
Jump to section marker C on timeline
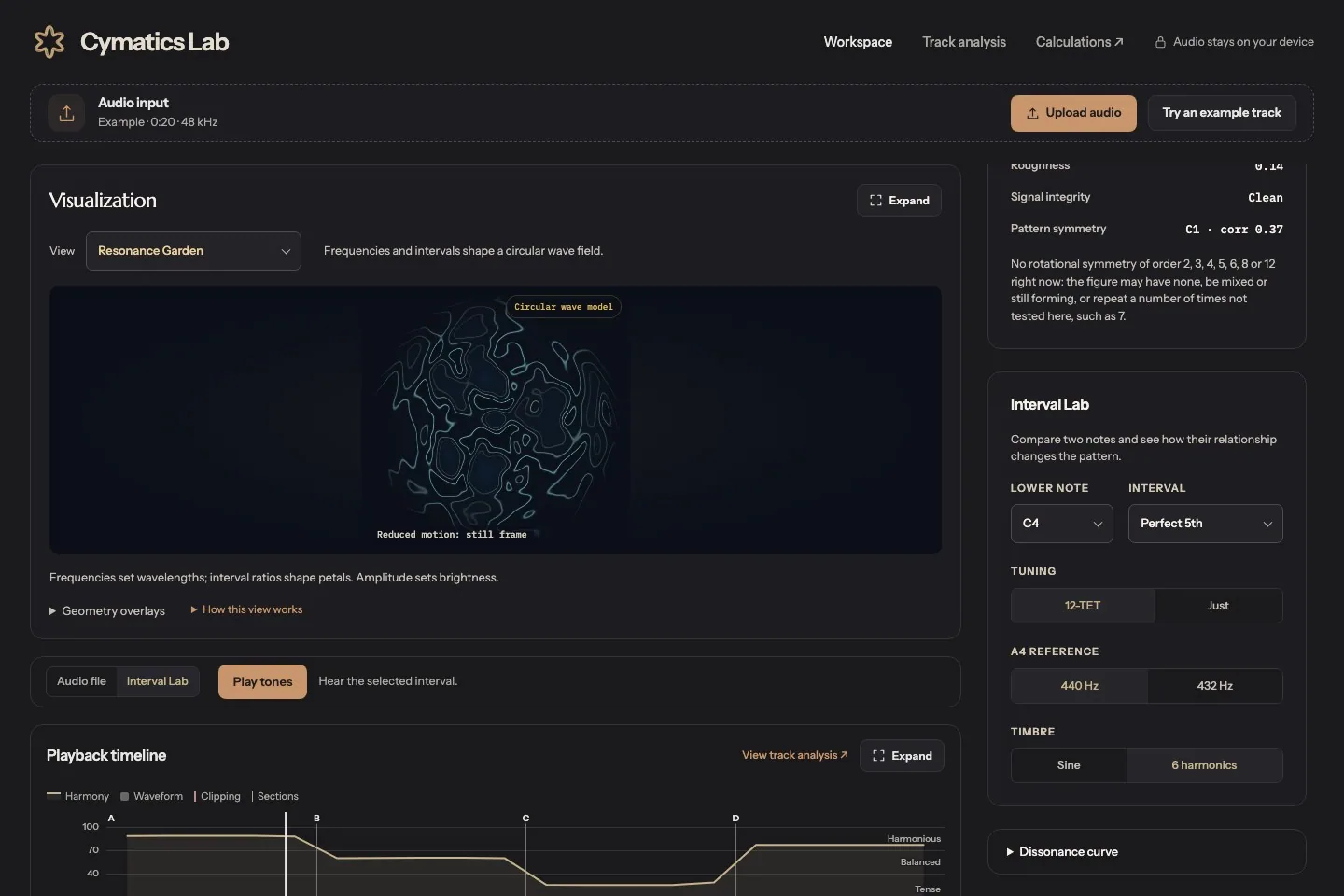point(525,819)
